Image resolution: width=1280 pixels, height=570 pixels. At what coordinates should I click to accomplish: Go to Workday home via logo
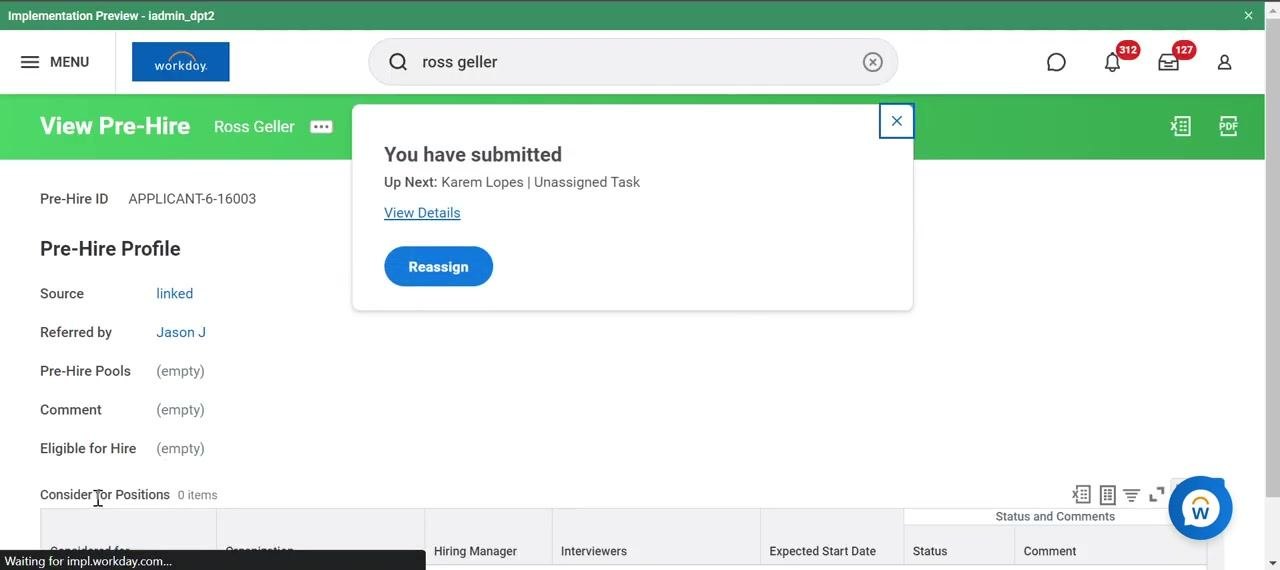coord(181,62)
